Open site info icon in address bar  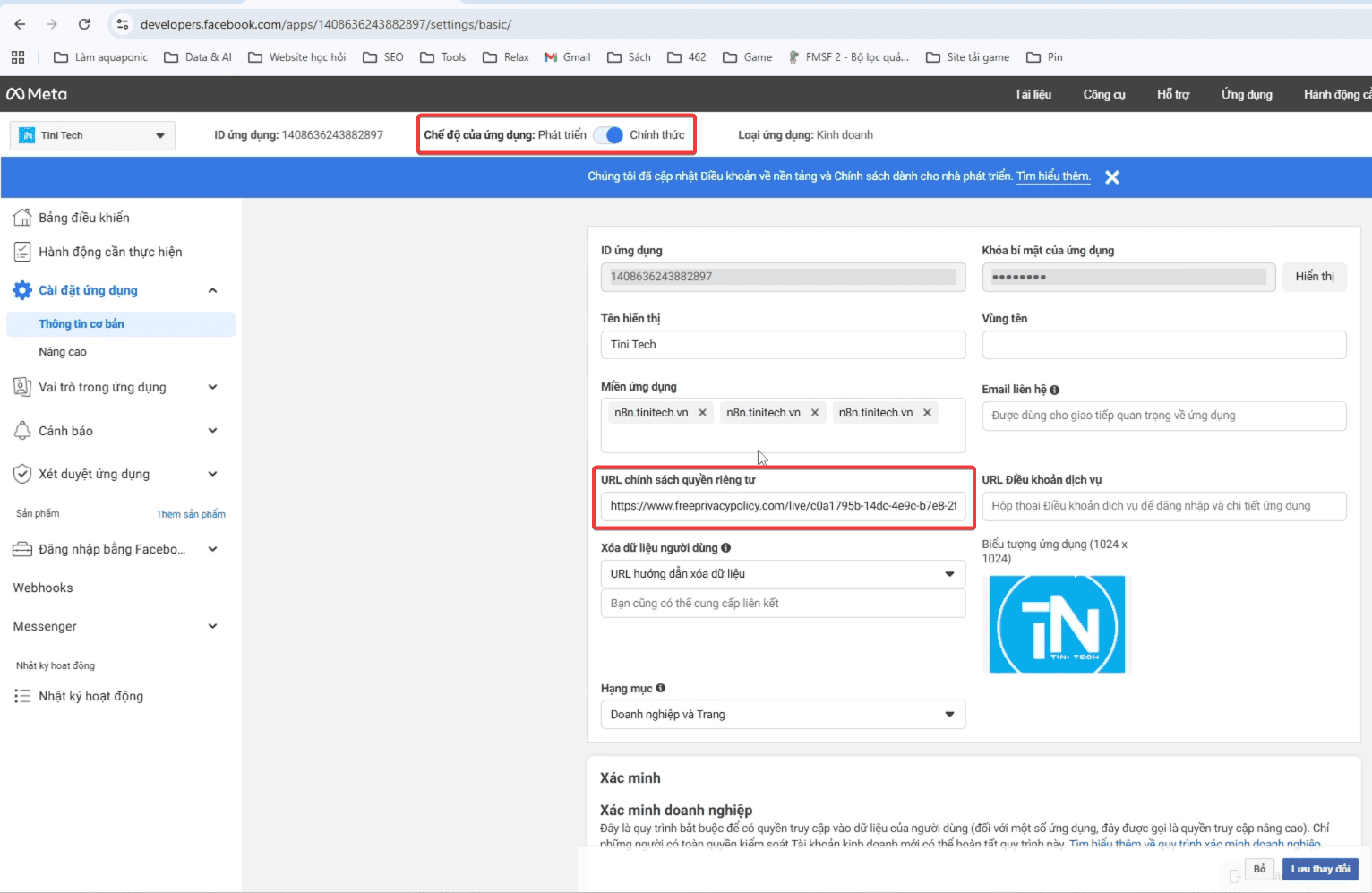[123, 24]
